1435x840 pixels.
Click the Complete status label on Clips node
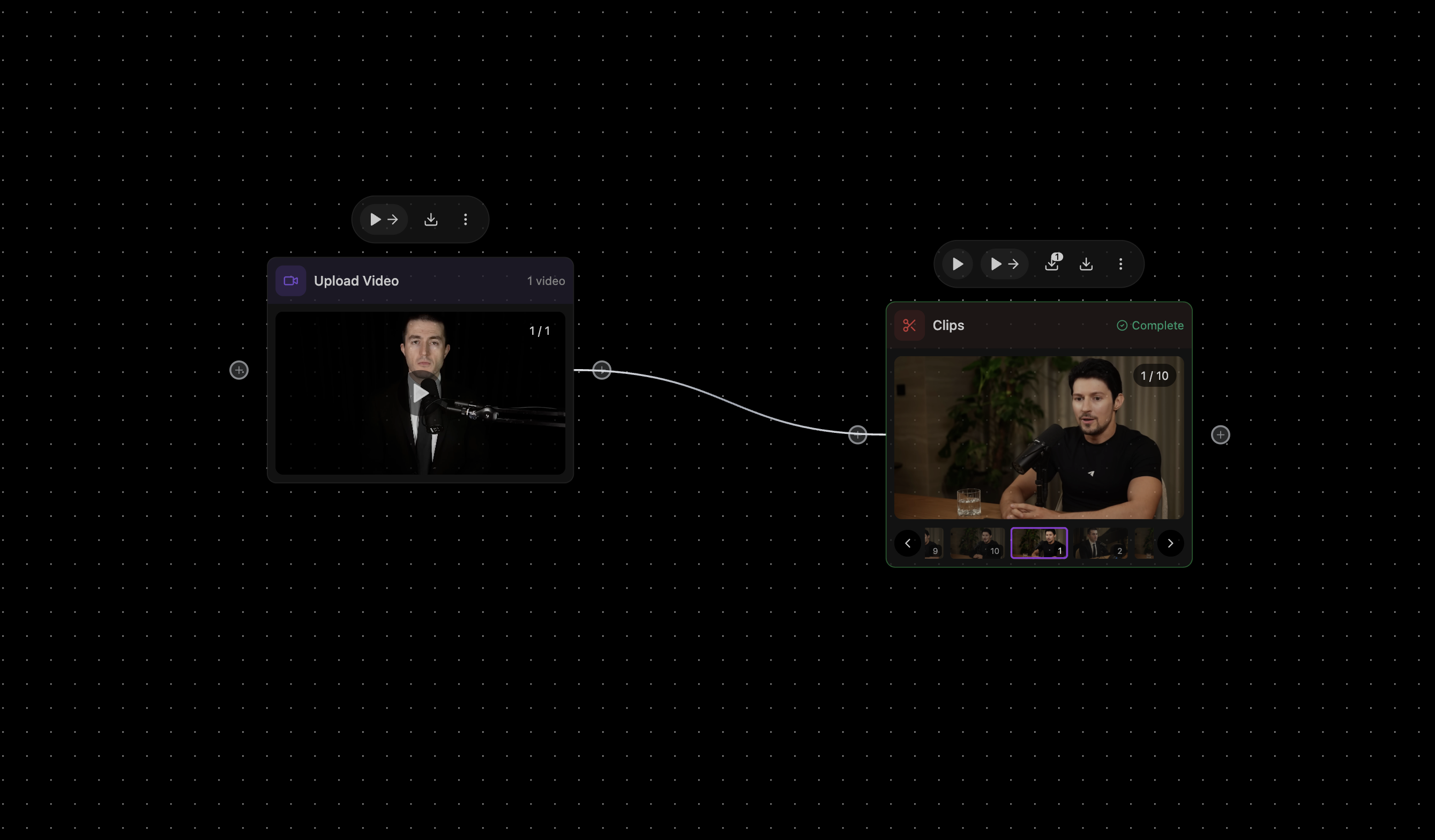[x=1150, y=325]
